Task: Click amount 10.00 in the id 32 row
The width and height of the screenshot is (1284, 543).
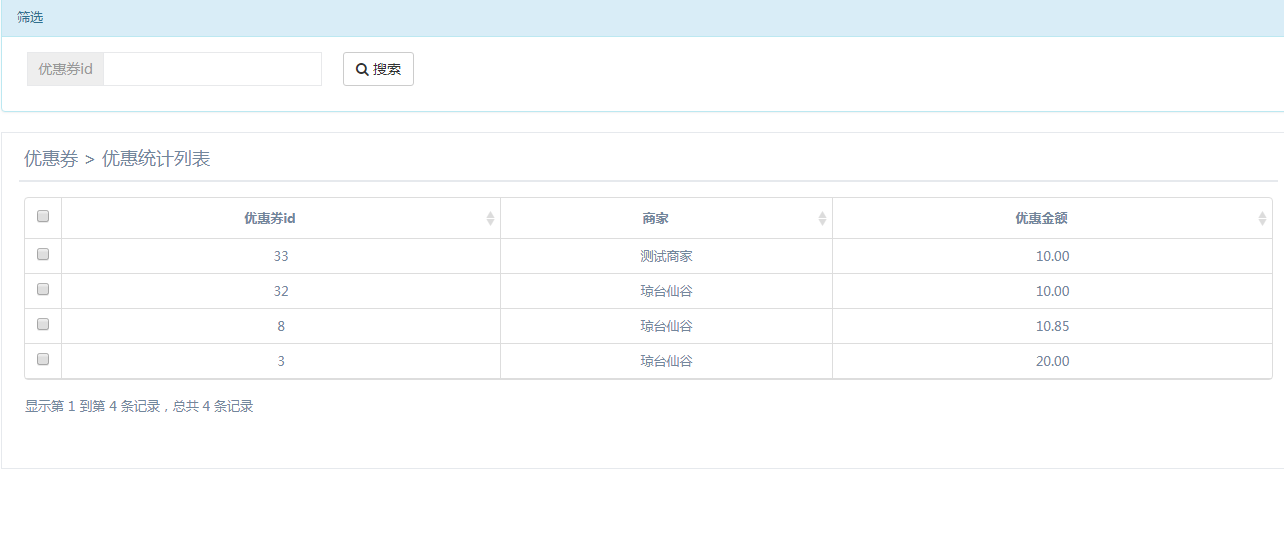Action: [x=1052, y=291]
